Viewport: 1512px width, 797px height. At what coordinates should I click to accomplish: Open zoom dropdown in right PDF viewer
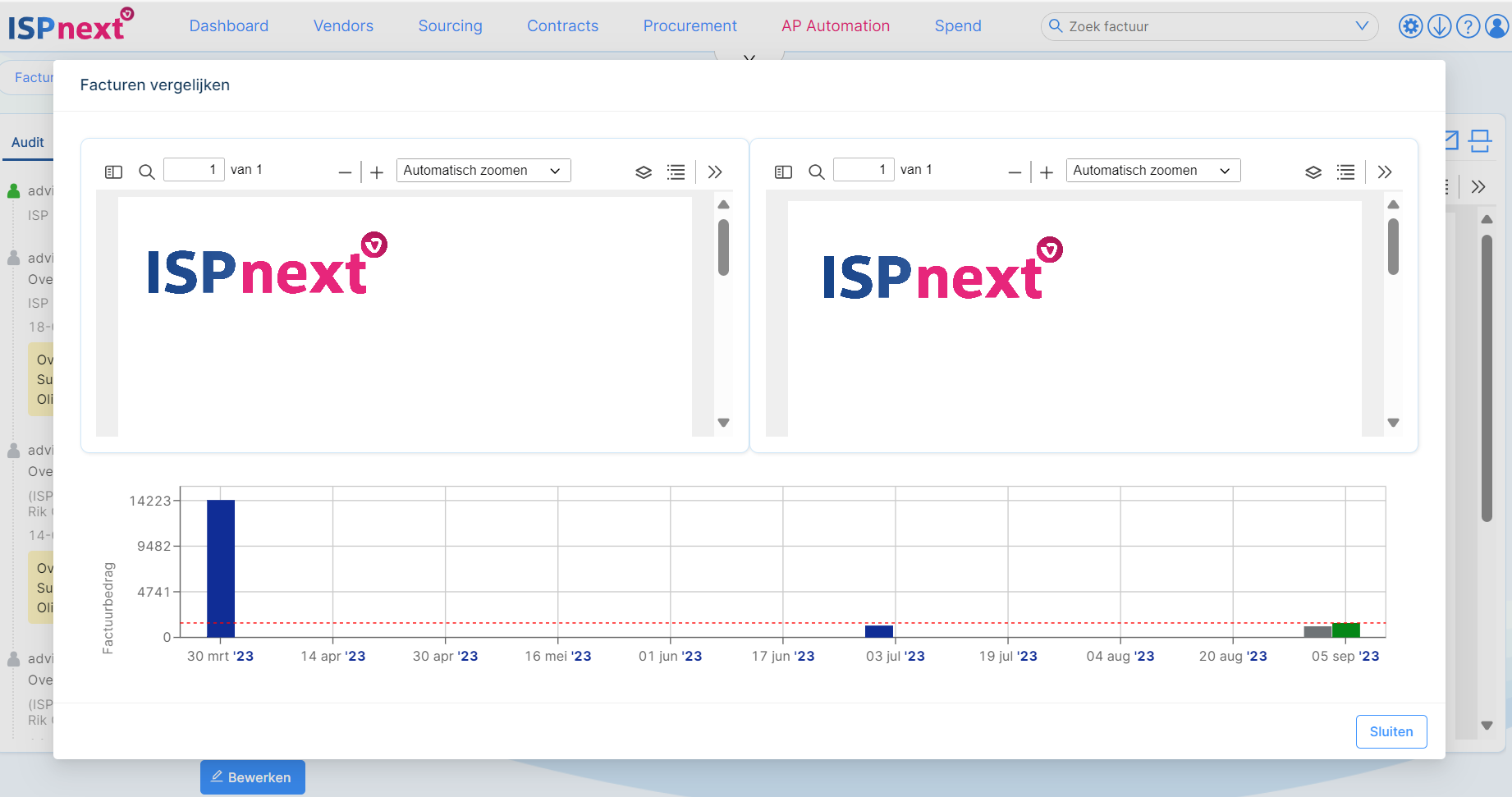[x=1153, y=171]
